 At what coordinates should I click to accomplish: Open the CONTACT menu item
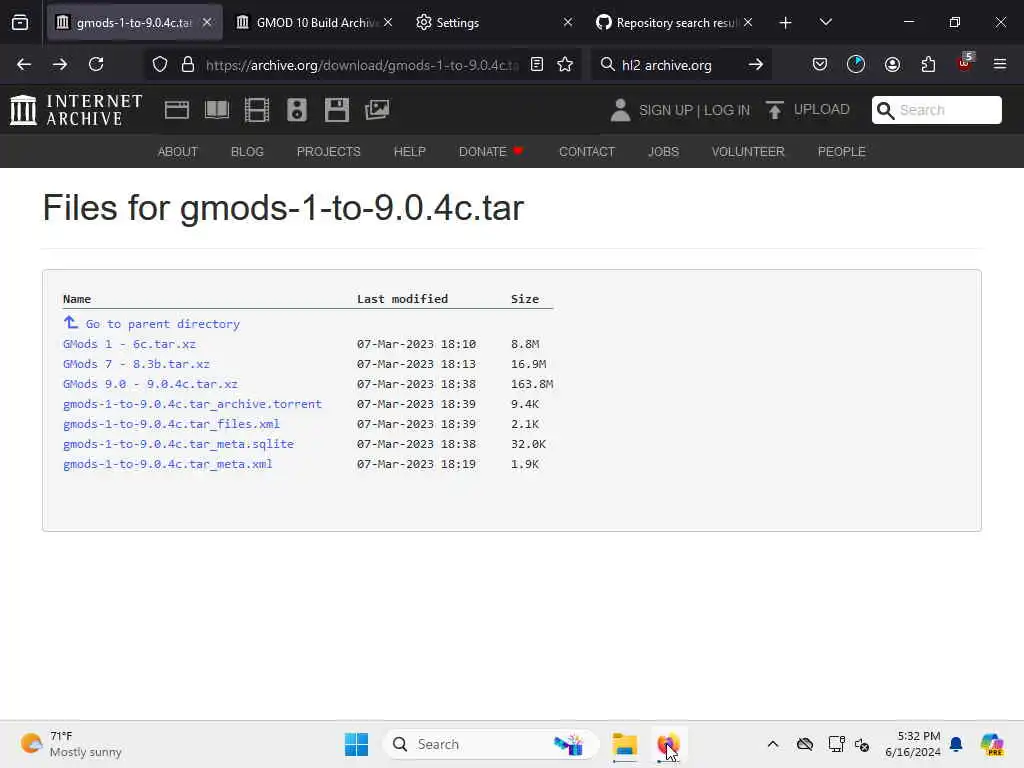tap(587, 152)
